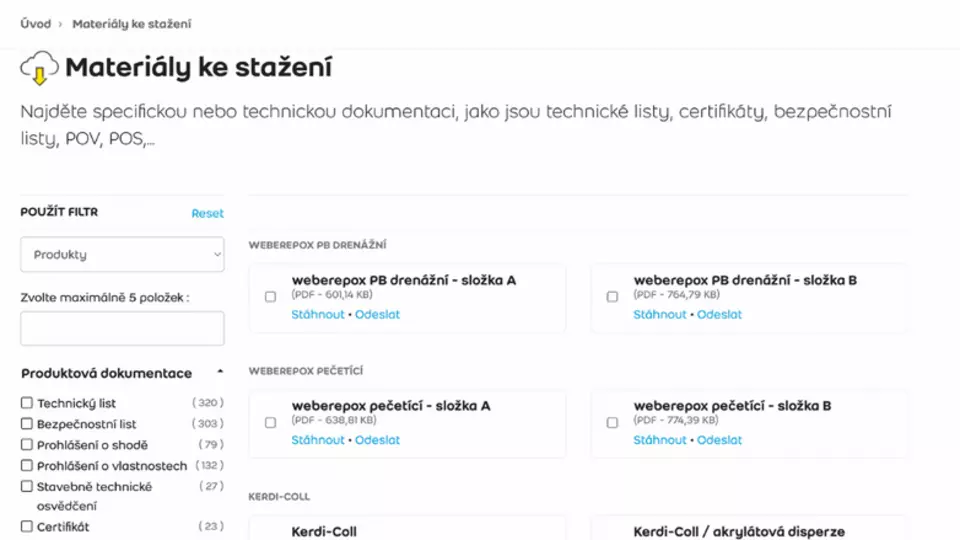Send weberepox PB drenážní složka A via Odeslat
The height and width of the screenshot is (540, 960).
[377, 314]
